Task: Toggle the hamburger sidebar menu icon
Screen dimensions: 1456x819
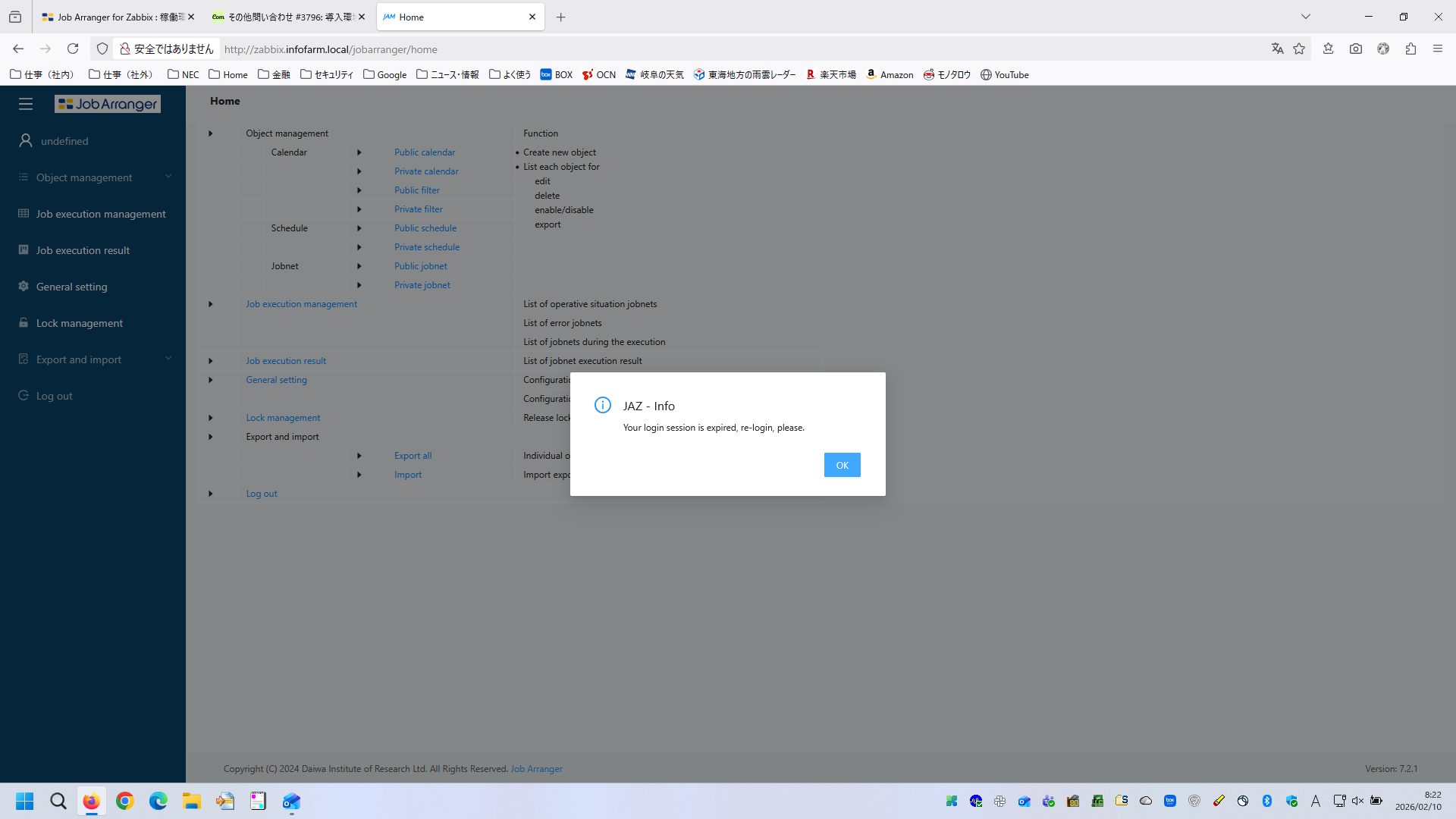Action: [x=26, y=104]
